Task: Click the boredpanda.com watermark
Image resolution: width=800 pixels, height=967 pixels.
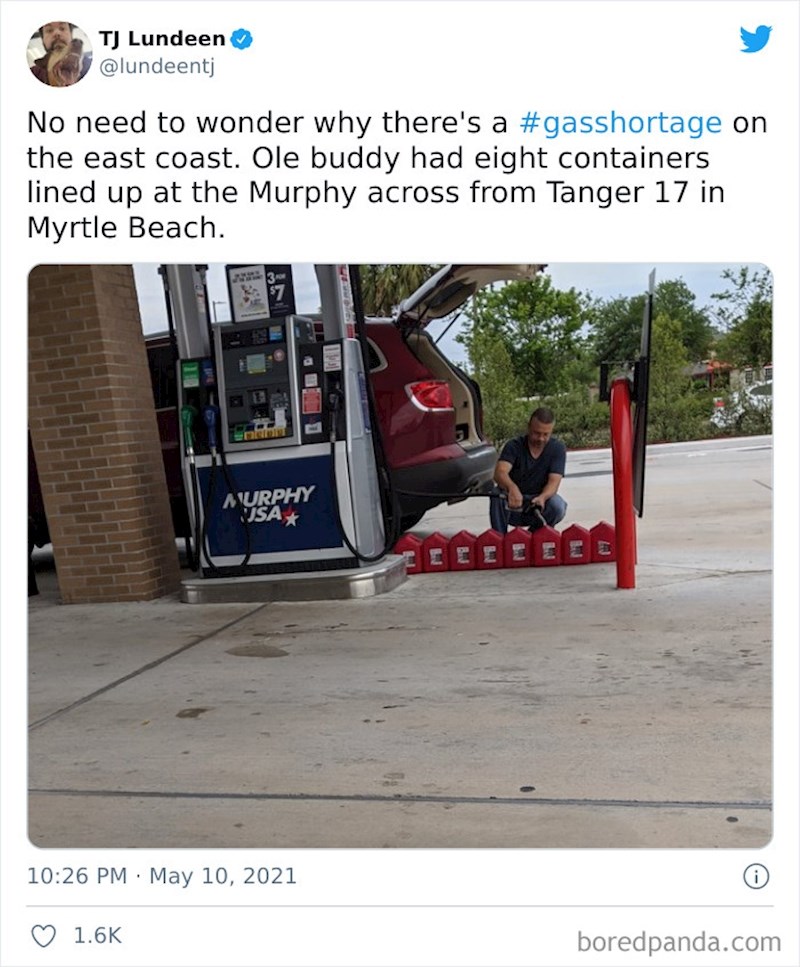Action: [x=679, y=942]
